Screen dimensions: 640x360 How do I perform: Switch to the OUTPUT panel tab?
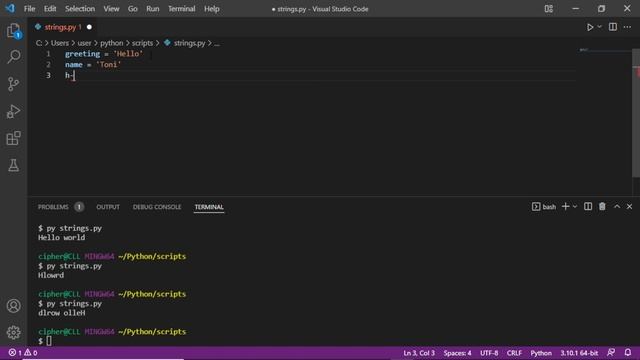click(x=108, y=207)
